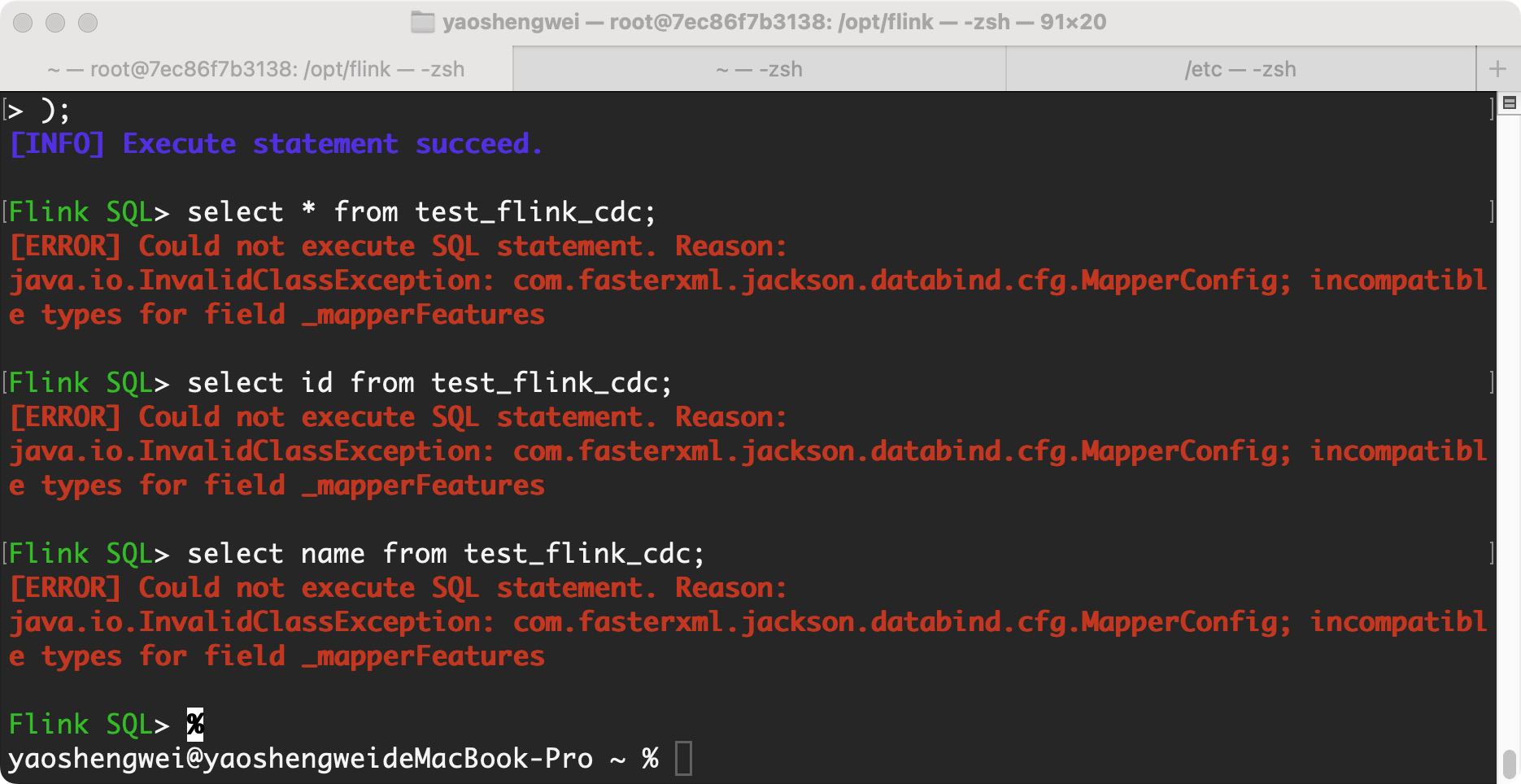Click the terminal scrollbar thumb
This screenshot has height=784, width=1521.
(x=1510, y=764)
